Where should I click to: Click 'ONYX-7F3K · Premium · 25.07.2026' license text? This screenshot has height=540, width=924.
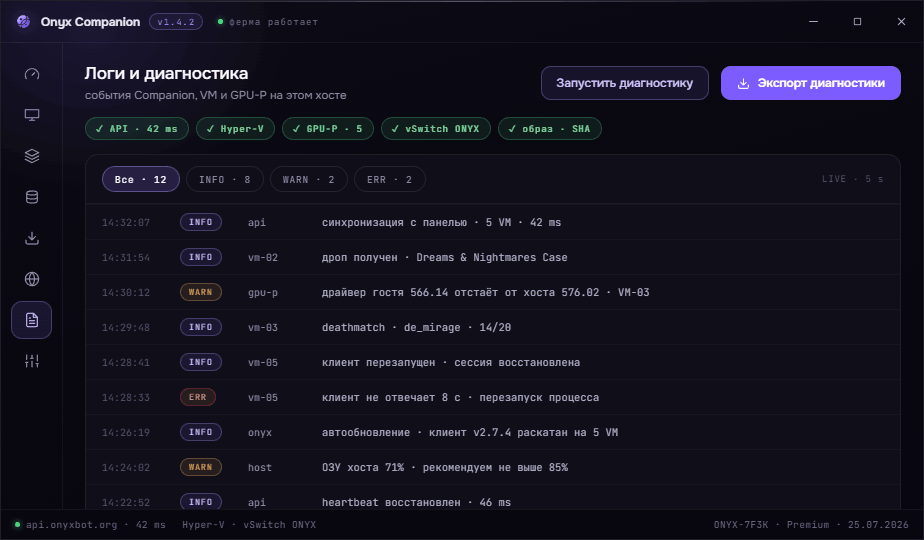pyautogui.click(x=811, y=525)
